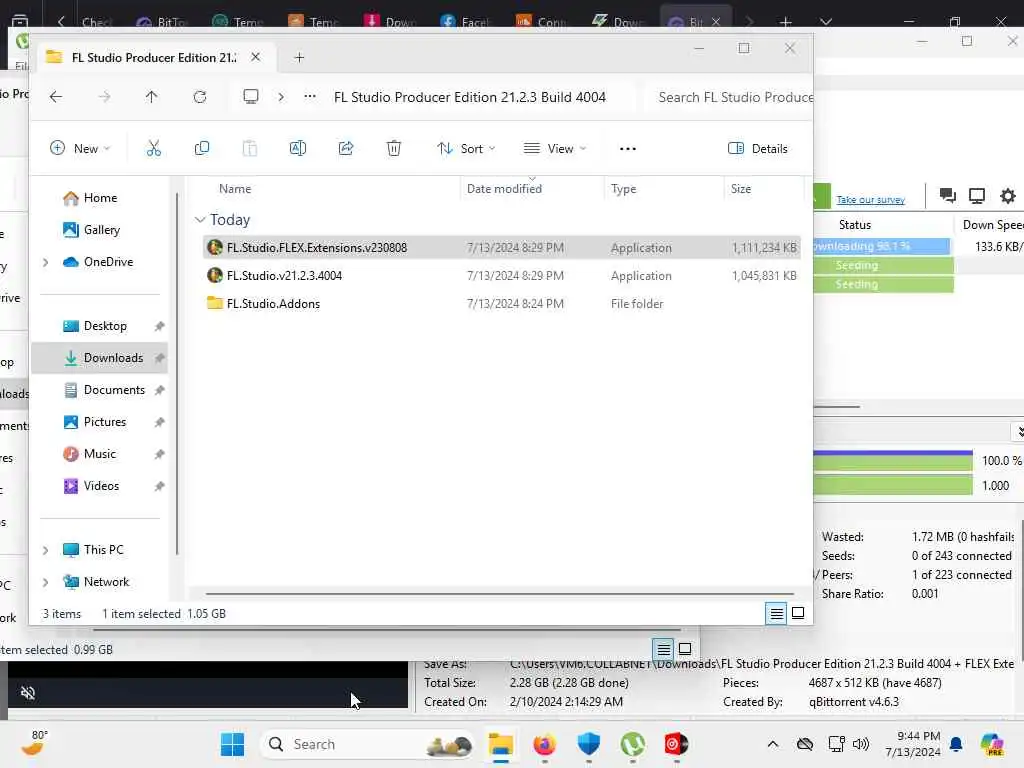
Task: Expand OneDrive in the navigation pane
Action: click(x=45, y=263)
